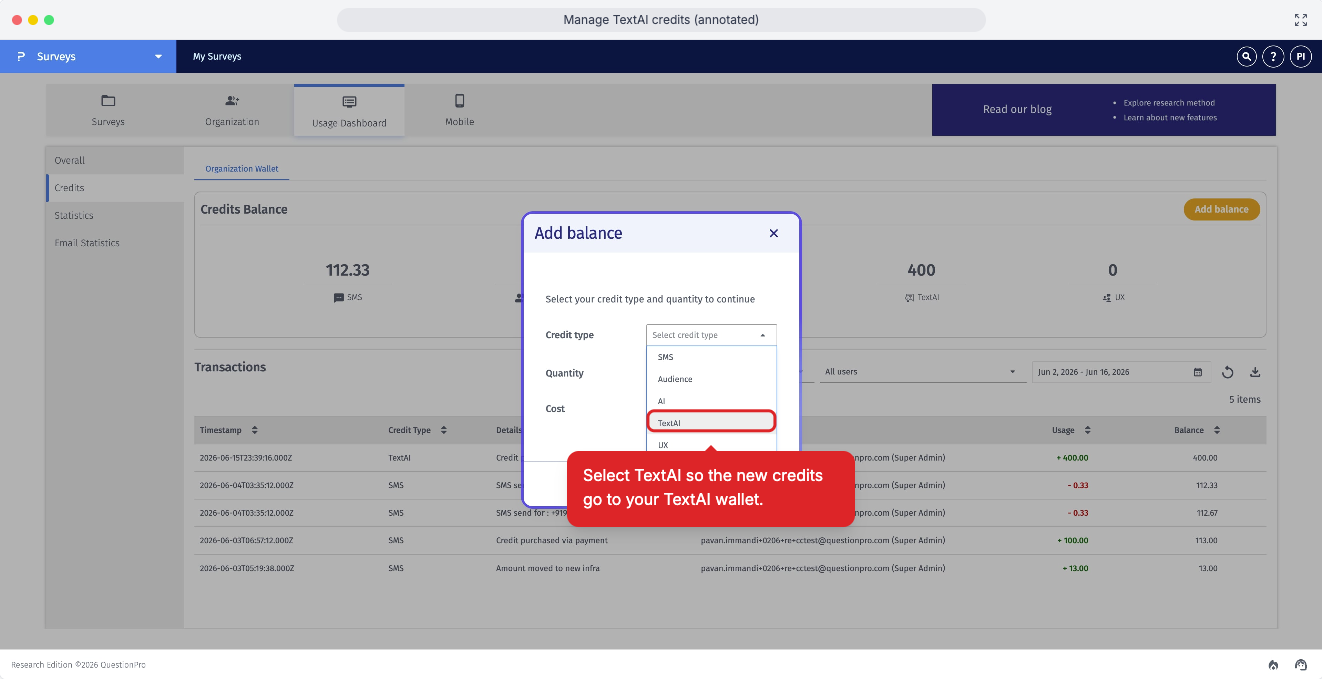Click the calendar icon in date range
This screenshot has height=679, width=1322.
click(x=1198, y=372)
